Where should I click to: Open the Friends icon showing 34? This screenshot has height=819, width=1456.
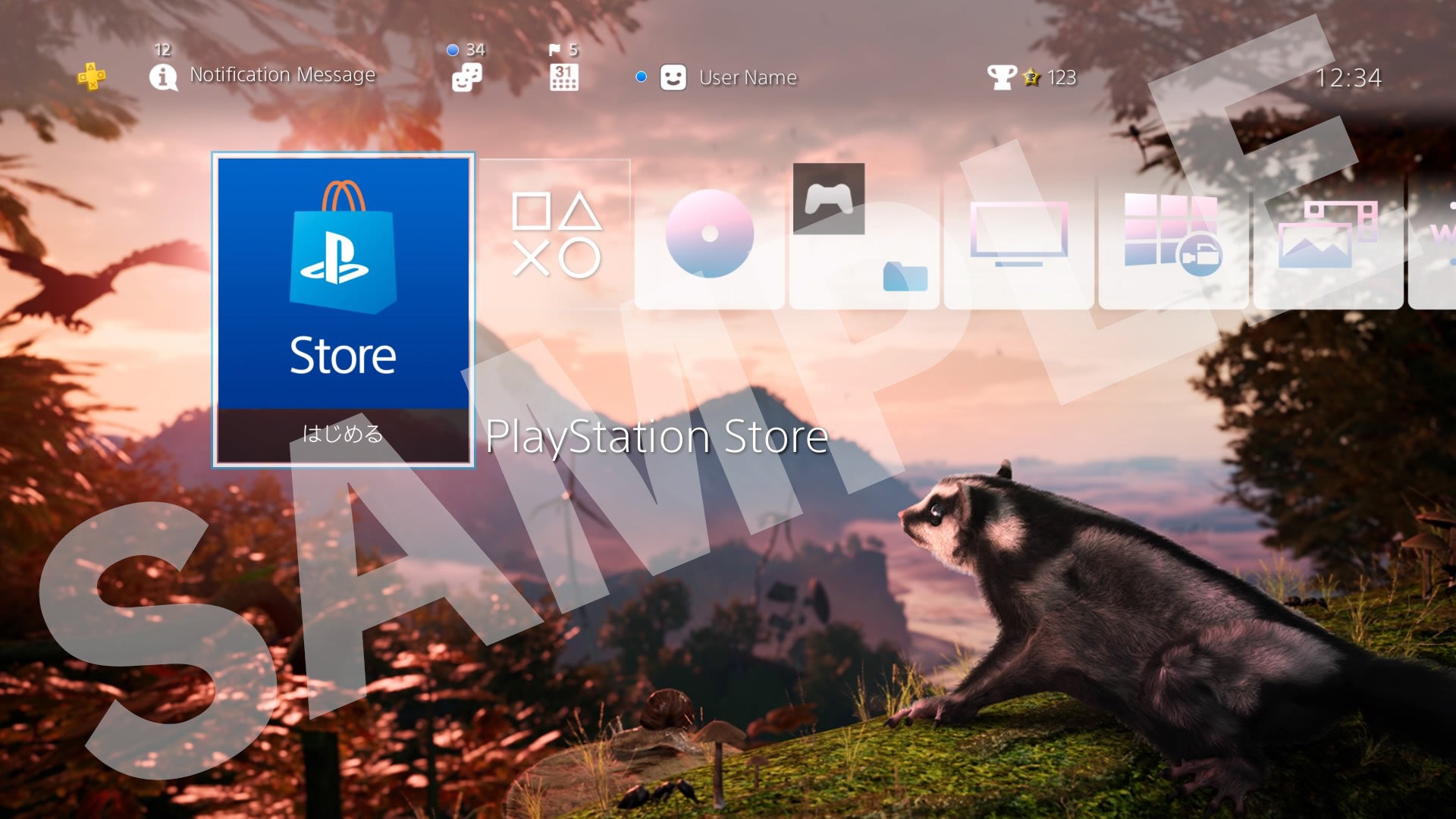tap(466, 77)
